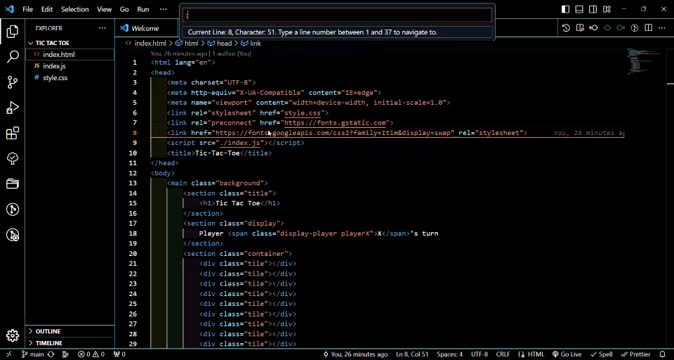Open the File menu
674x360 pixels.
tap(28, 9)
